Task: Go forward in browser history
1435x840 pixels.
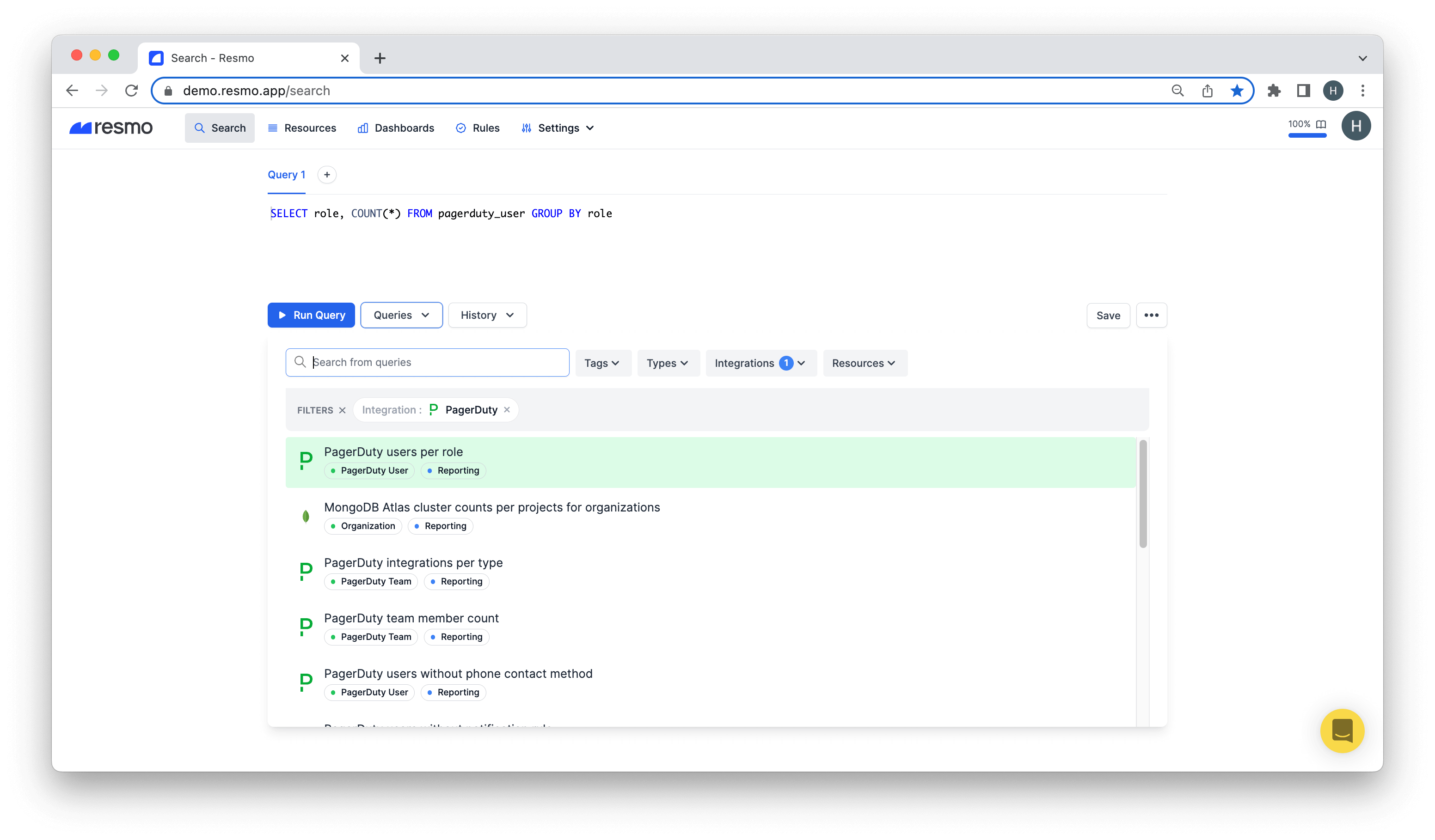Action: point(102,91)
